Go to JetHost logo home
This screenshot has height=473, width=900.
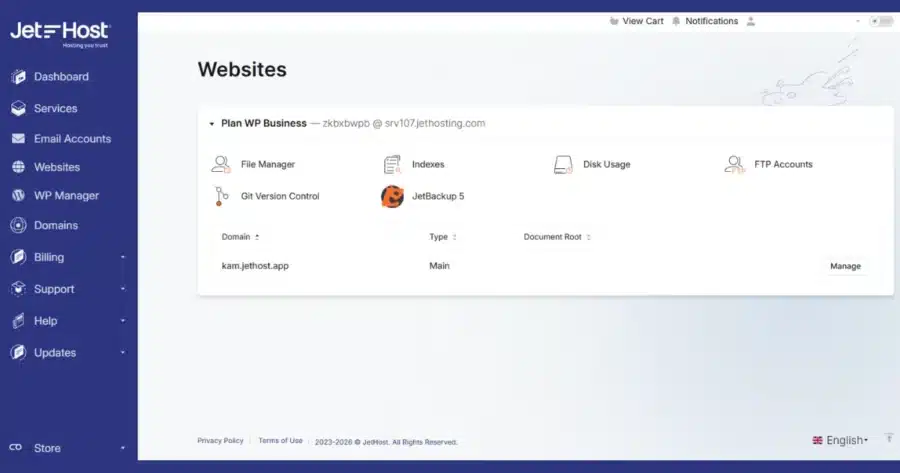tap(60, 34)
